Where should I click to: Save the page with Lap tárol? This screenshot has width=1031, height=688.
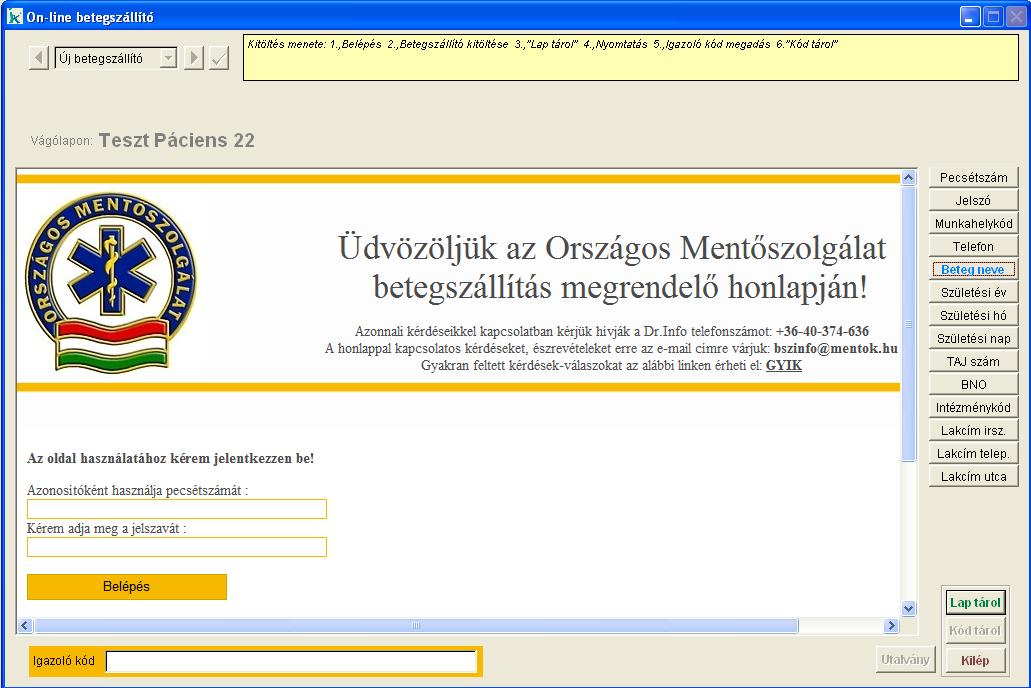pos(974,603)
